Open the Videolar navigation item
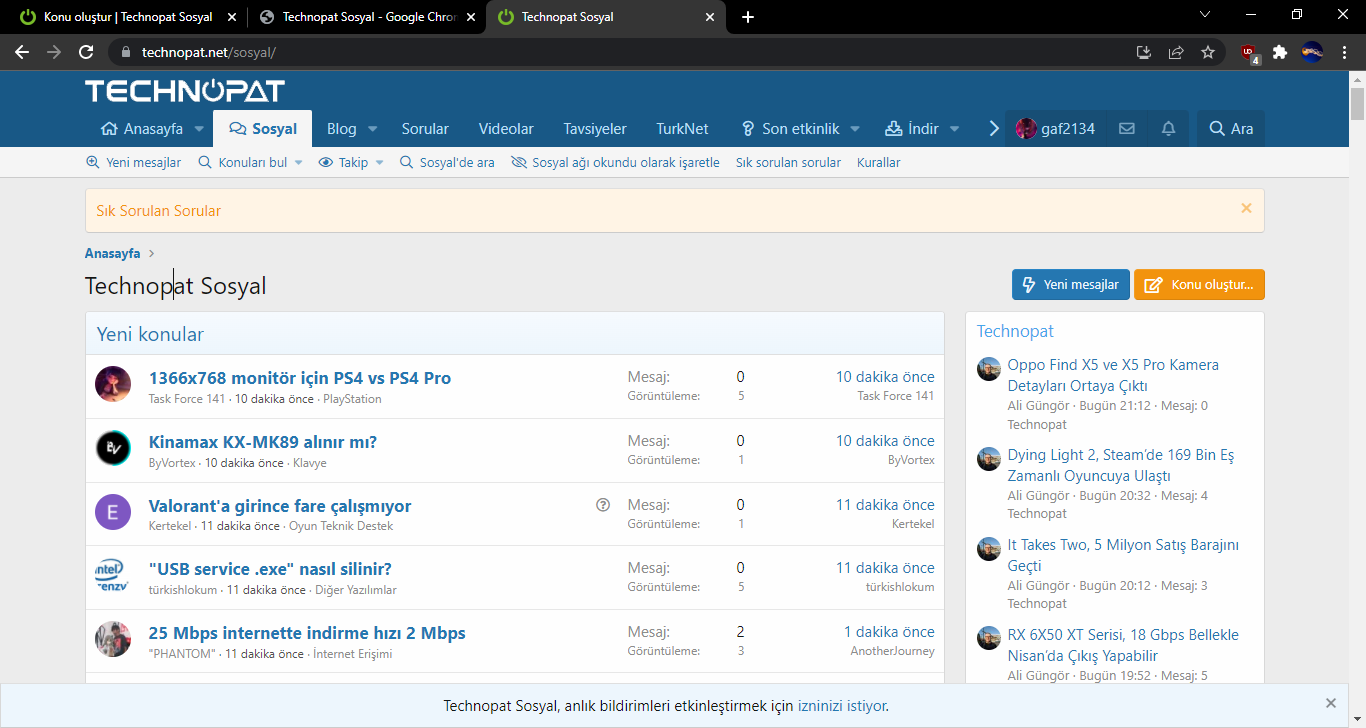Screen dimensions: 1366x728 click(x=506, y=129)
